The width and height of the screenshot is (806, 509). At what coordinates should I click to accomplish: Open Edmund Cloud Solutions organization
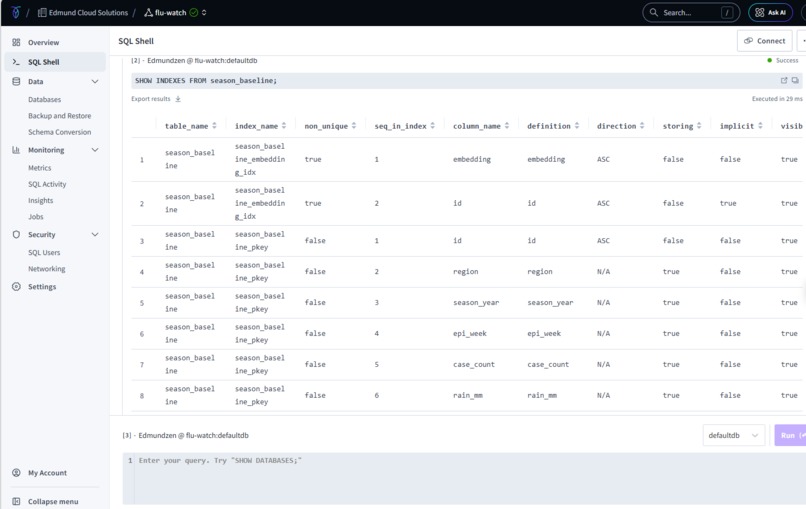click(x=83, y=12)
